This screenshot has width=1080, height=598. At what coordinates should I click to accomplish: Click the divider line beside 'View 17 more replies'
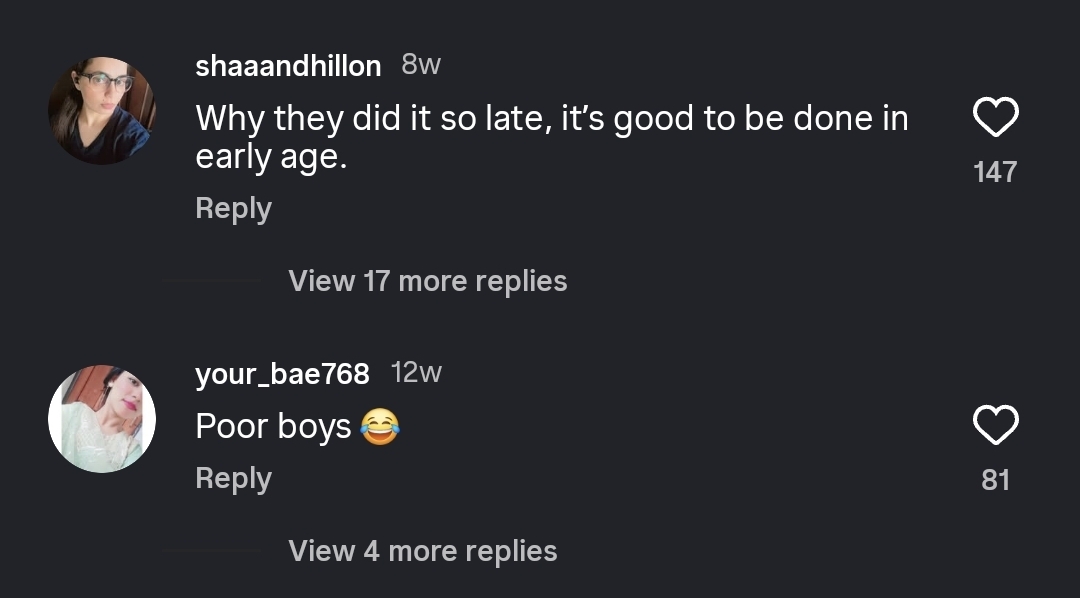tap(212, 281)
